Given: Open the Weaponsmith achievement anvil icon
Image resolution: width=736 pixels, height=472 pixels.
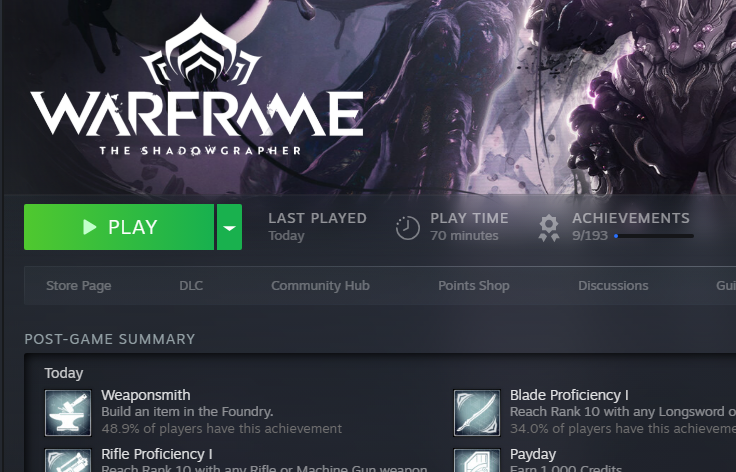Looking at the screenshot, I should tap(68, 413).
